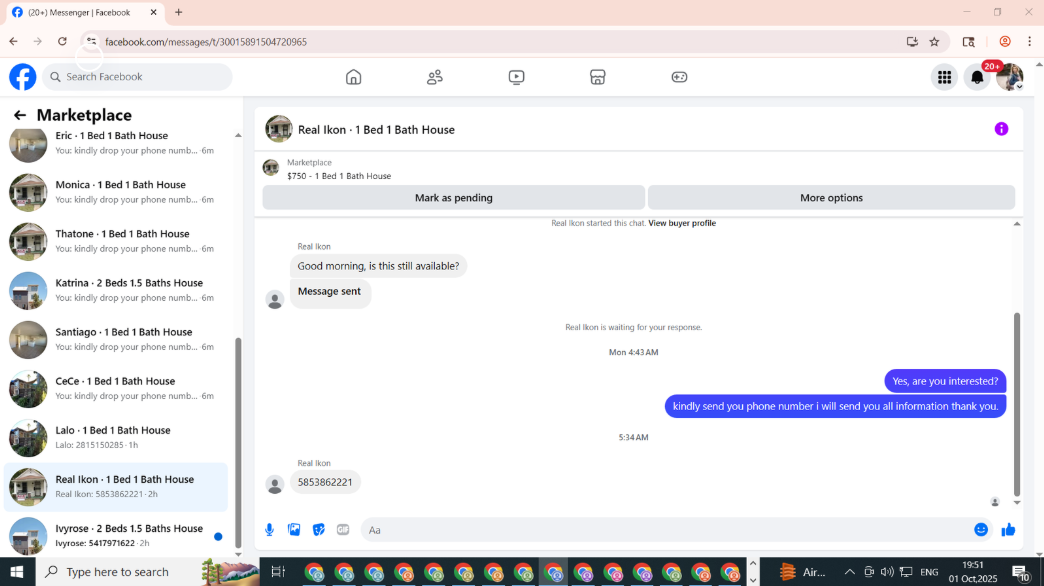
Task: Open Santiago 1 Bed 1 Bath House chat
Action: pyautogui.click(x=117, y=340)
